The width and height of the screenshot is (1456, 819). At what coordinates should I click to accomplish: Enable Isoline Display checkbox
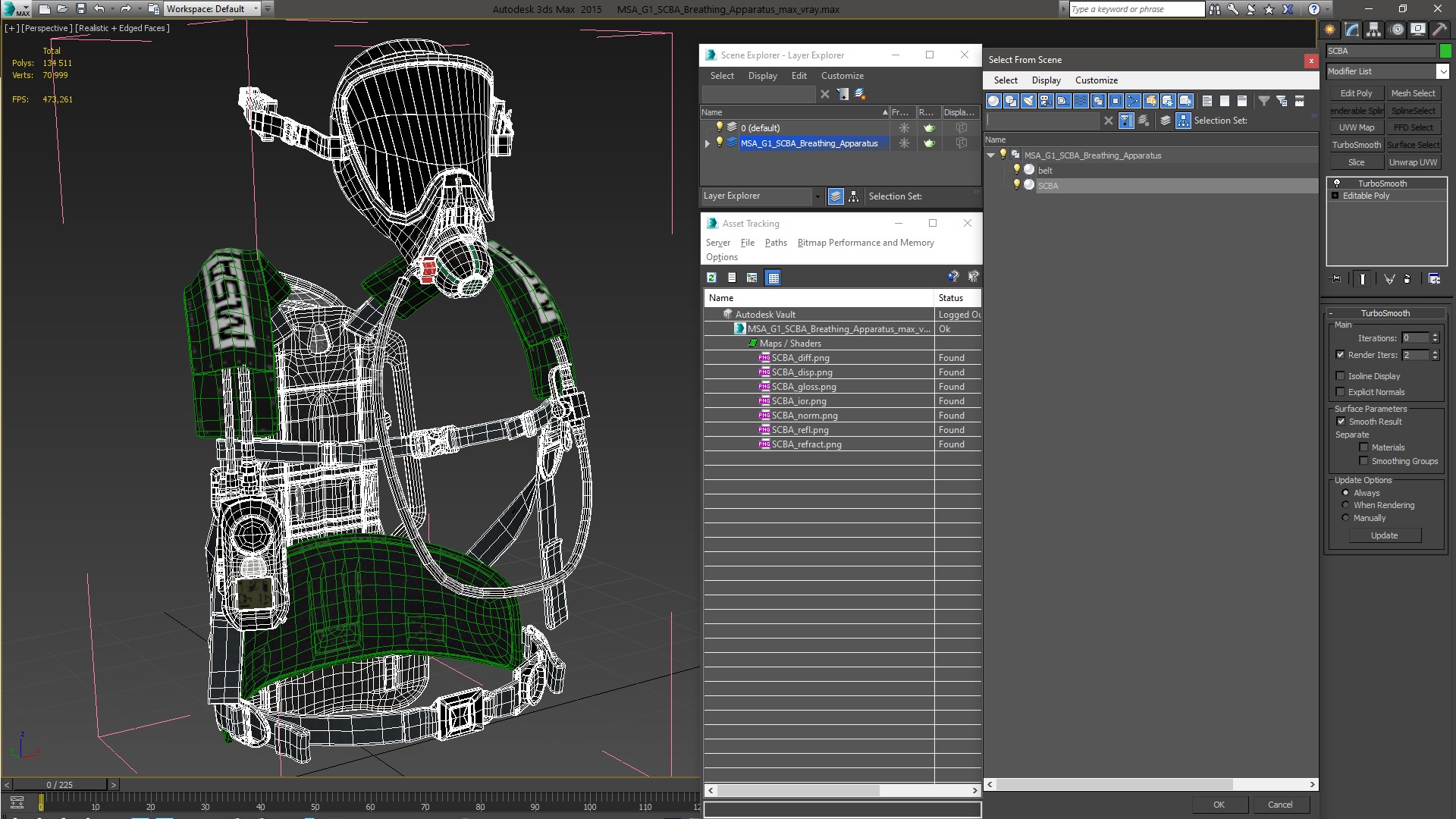click(1340, 376)
